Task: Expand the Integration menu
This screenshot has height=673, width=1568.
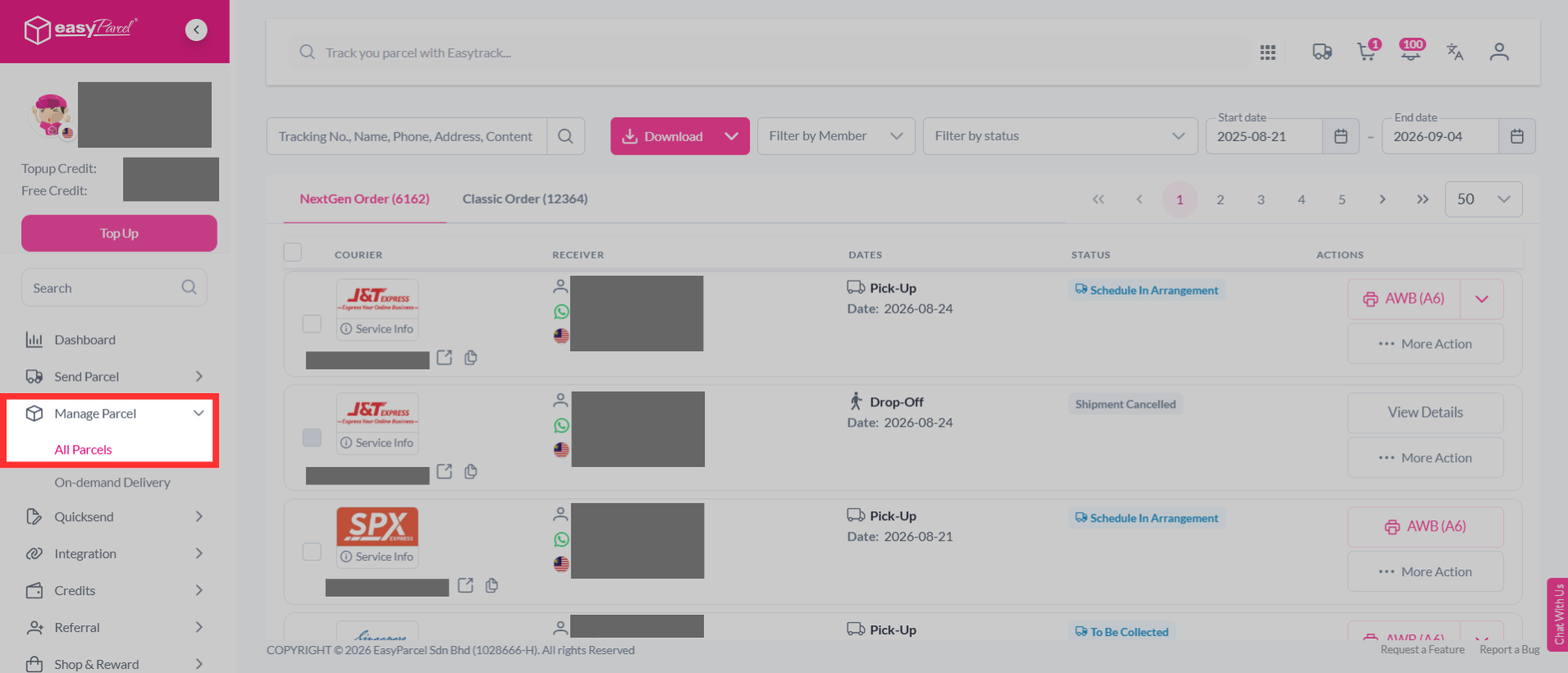Action: point(199,553)
